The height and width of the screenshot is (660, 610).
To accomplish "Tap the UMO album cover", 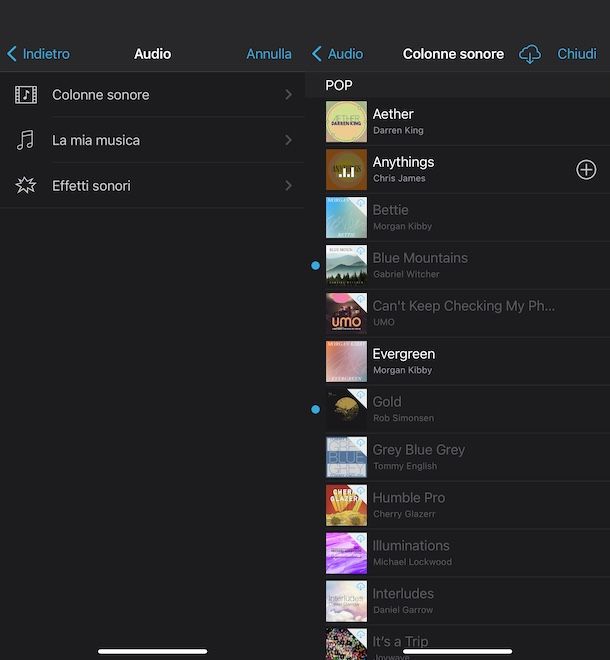I will [346, 314].
